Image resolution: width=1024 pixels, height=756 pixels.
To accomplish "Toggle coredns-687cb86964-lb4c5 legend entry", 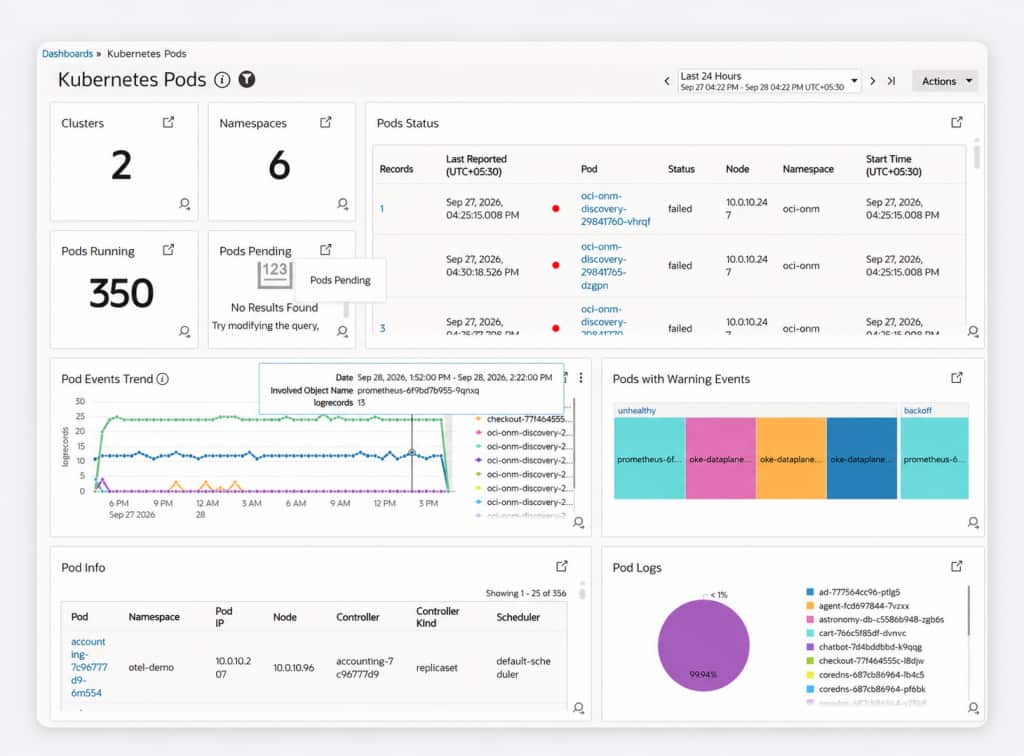I will [x=865, y=675].
